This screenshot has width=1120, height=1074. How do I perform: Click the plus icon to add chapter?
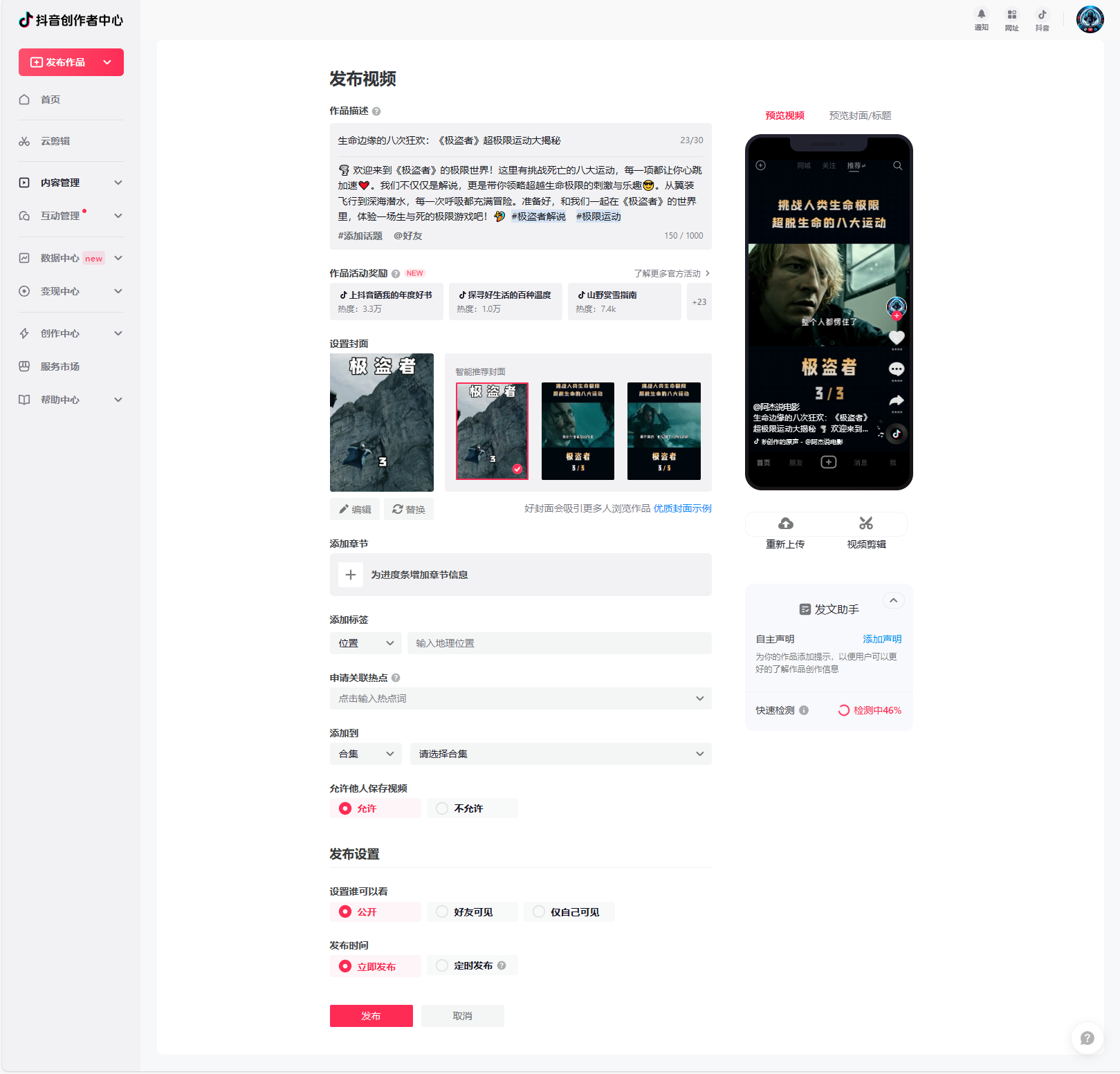(351, 575)
